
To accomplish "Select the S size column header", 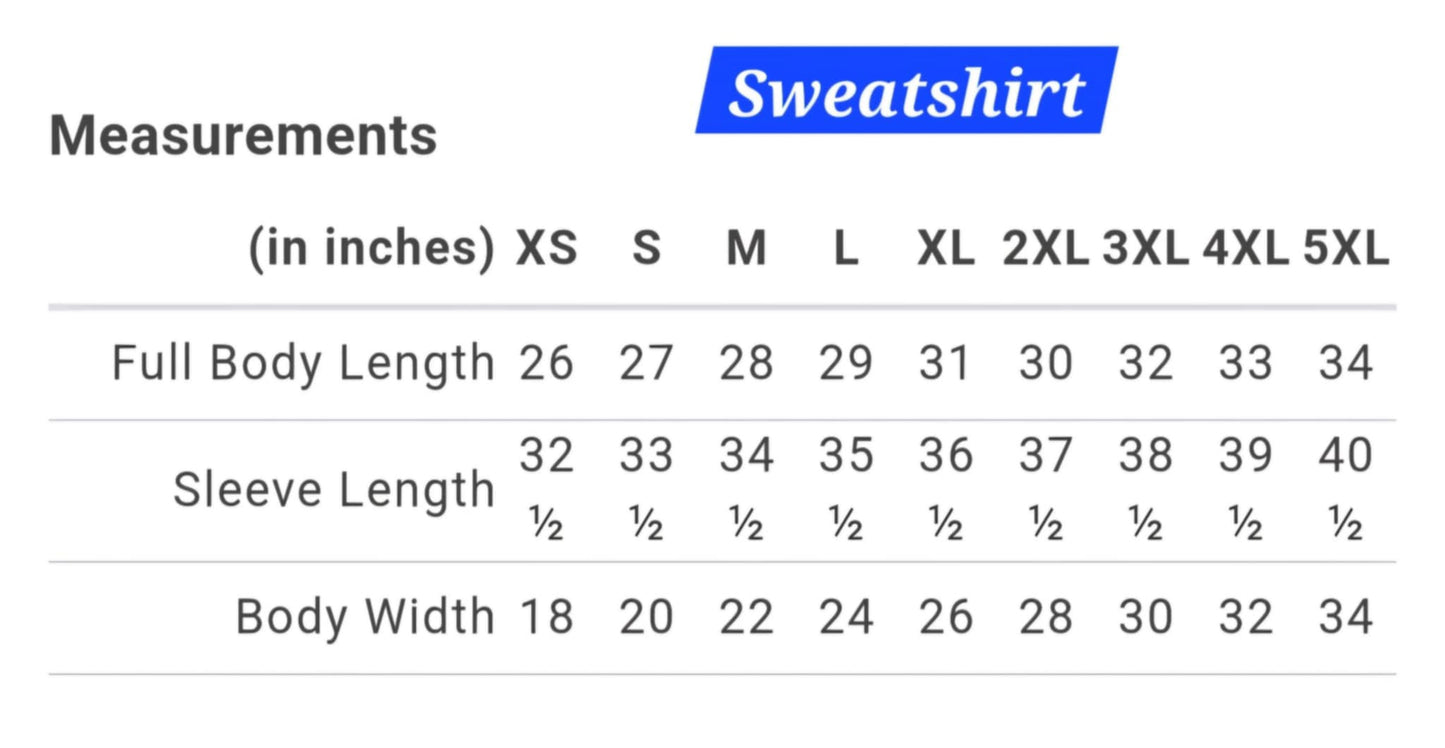I will (x=646, y=249).
